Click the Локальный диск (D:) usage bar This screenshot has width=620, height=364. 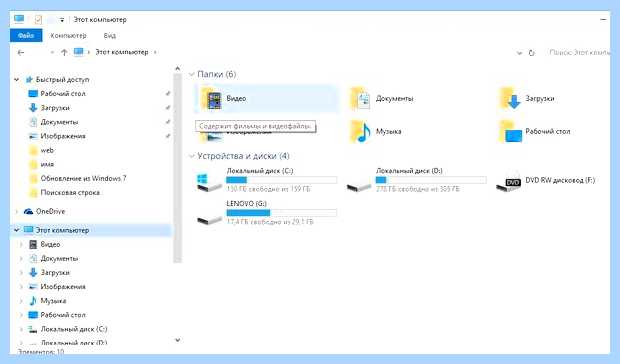pos(431,180)
